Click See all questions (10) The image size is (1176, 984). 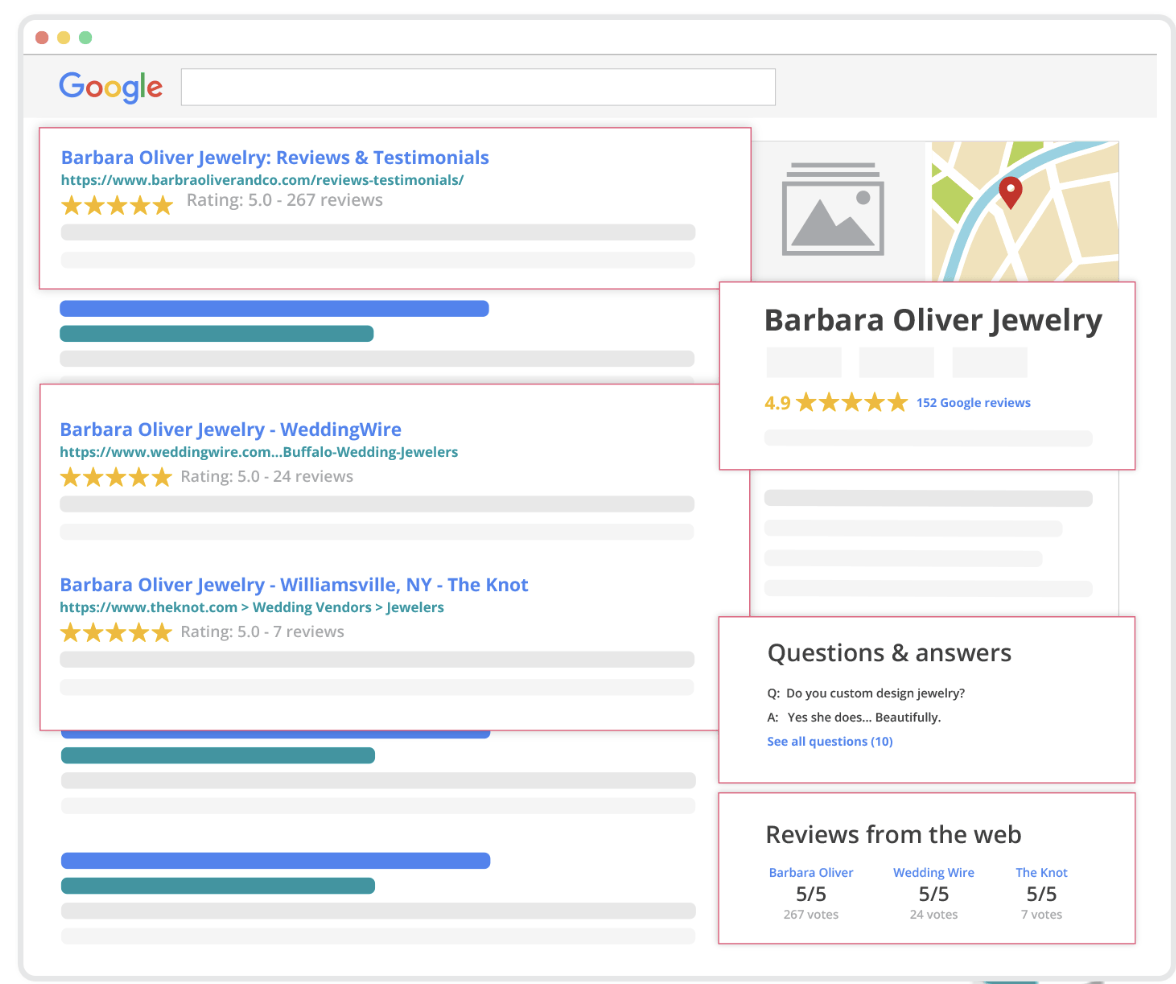[830, 741]
